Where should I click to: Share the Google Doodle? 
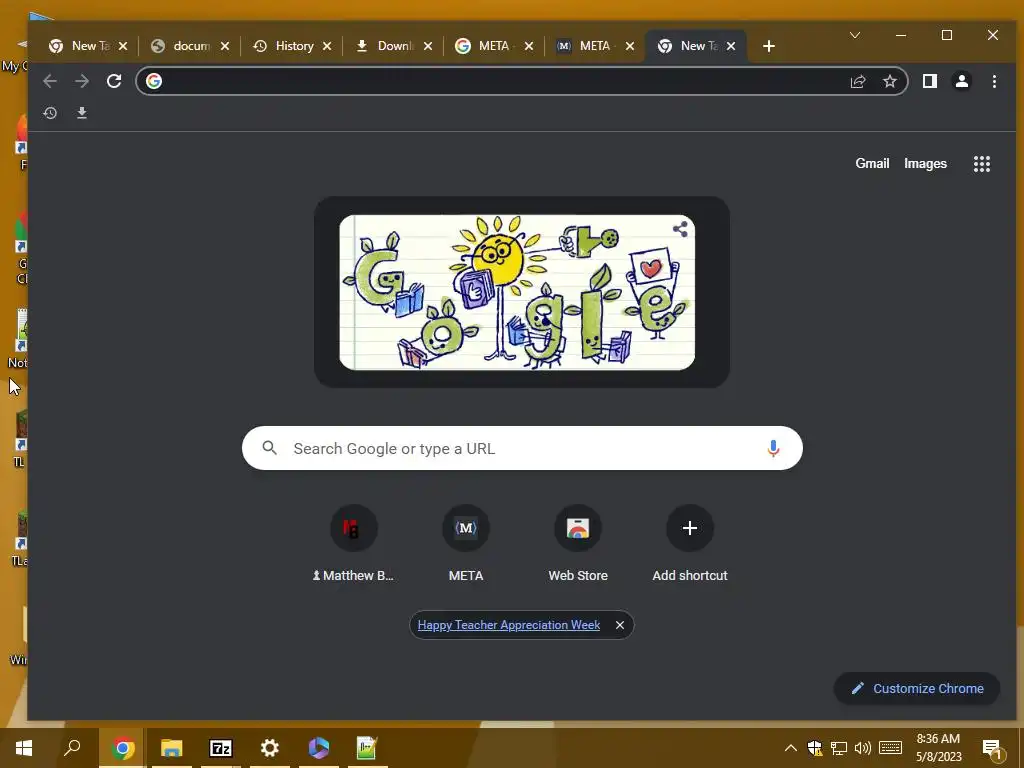point(680,229)
